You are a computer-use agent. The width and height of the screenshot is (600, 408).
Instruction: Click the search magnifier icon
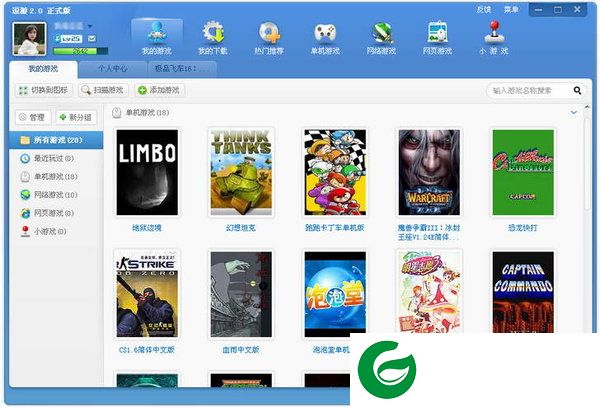point(577,90)
